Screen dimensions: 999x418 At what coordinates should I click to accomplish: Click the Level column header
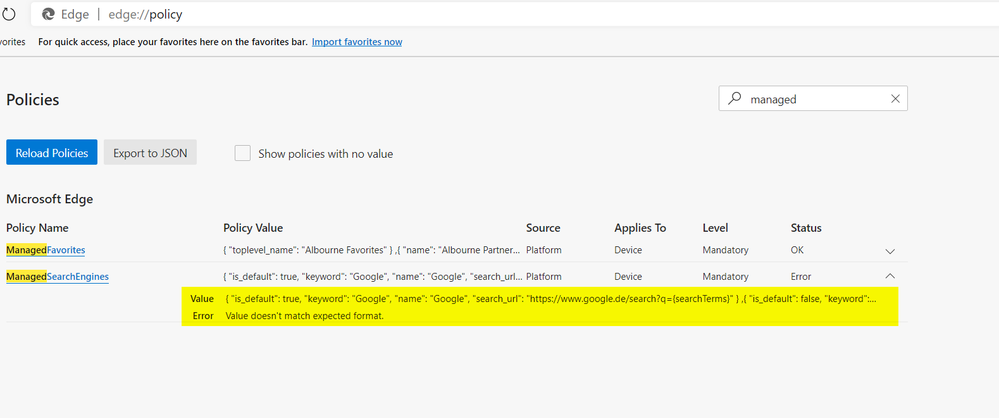coord(715,227)
